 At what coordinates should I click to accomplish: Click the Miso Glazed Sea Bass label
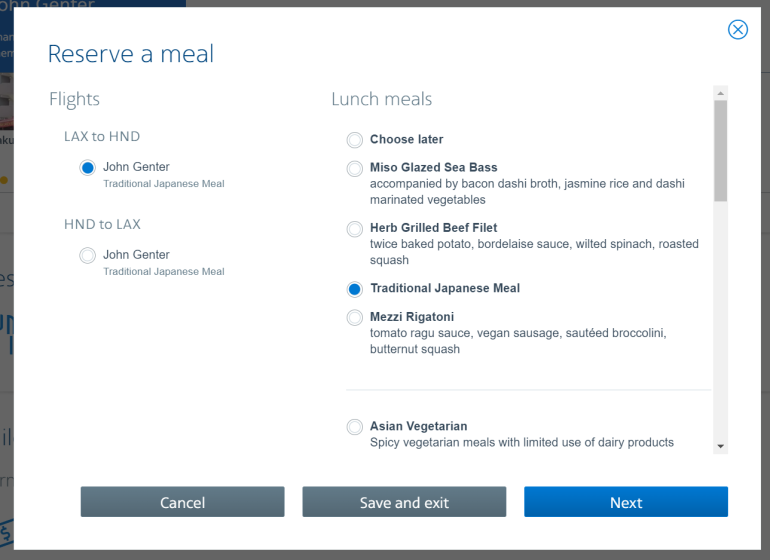pyautogui.click(x=433, y=167)
